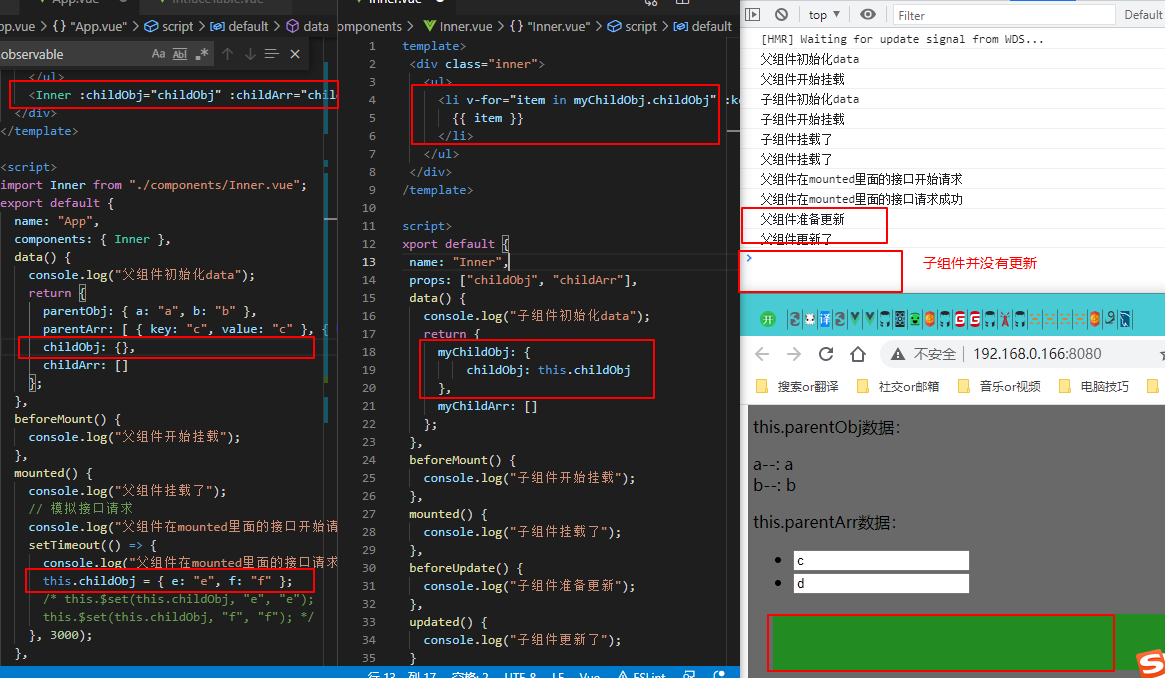Image resolution: width=1165 pixels, height=678 pixels.
Task: Click the green smiley face bookmark icon
Action: [915, 319]
